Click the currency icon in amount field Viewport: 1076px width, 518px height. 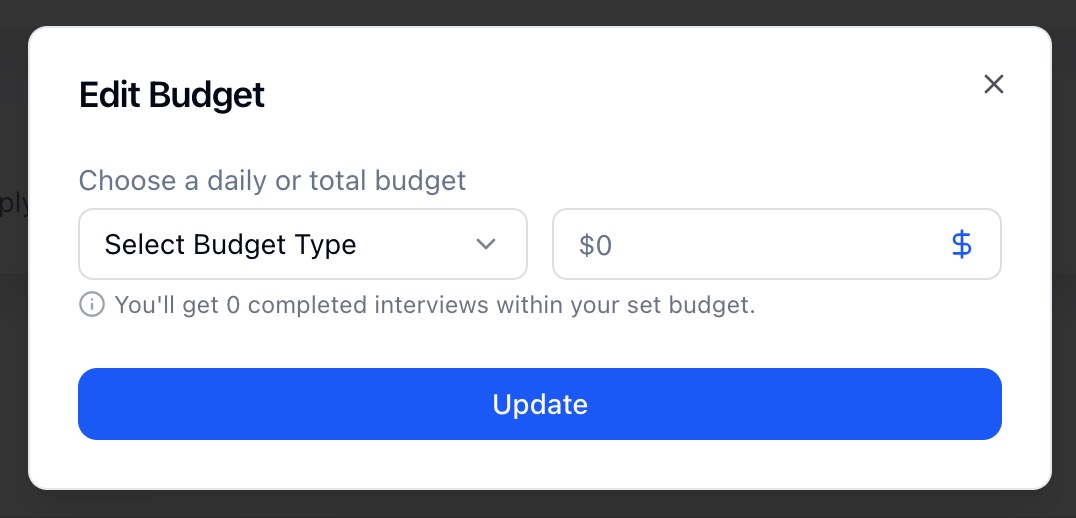click(961, 244)
